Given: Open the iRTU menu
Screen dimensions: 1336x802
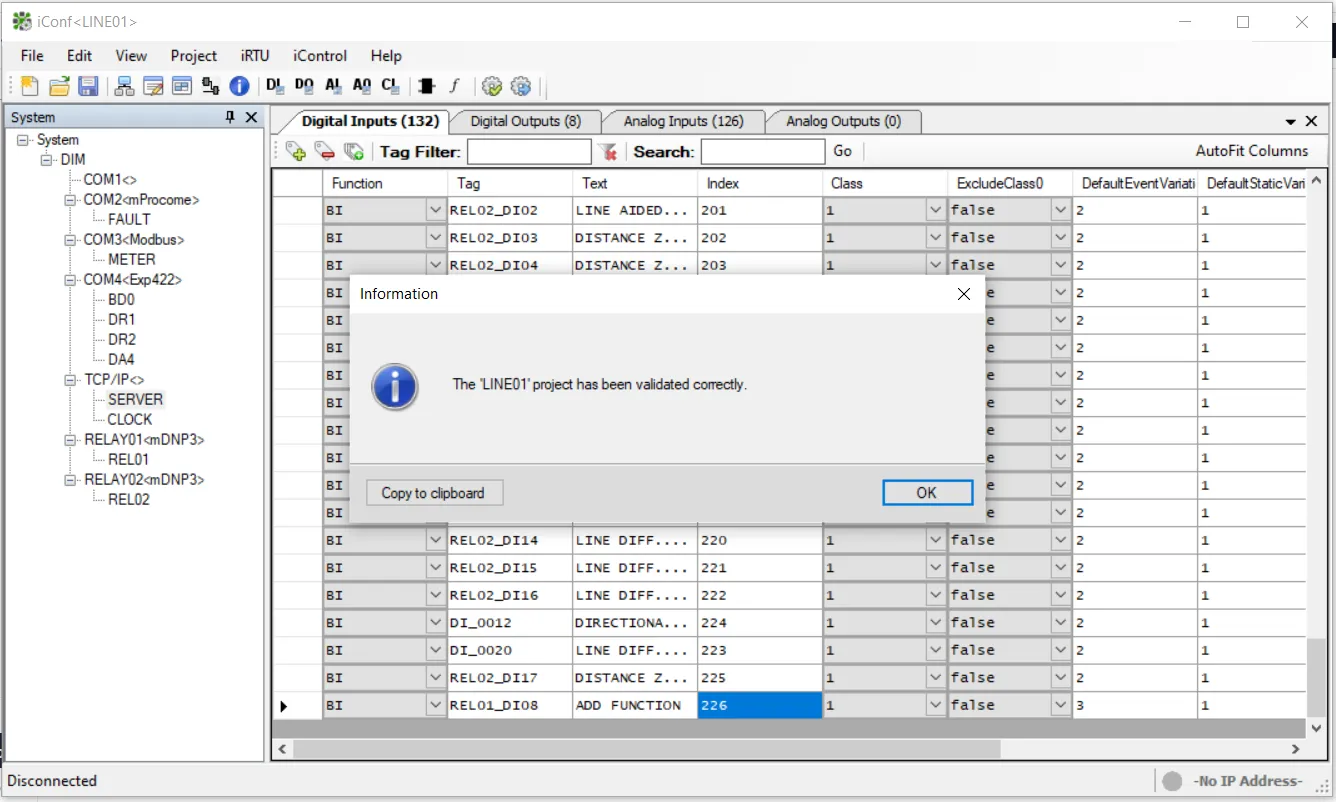Looking at the screenshot, I should click(x=255, y=56).
